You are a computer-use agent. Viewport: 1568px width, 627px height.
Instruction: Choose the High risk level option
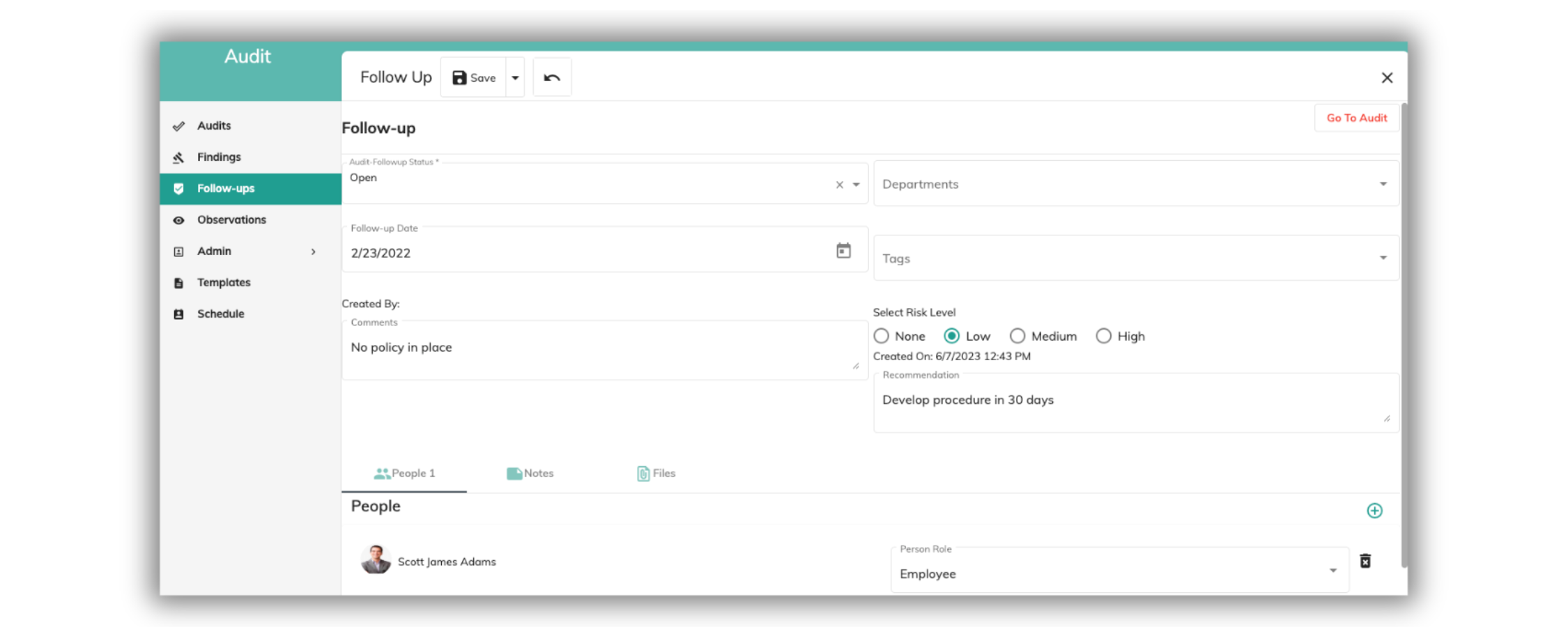pos(1103,336)
